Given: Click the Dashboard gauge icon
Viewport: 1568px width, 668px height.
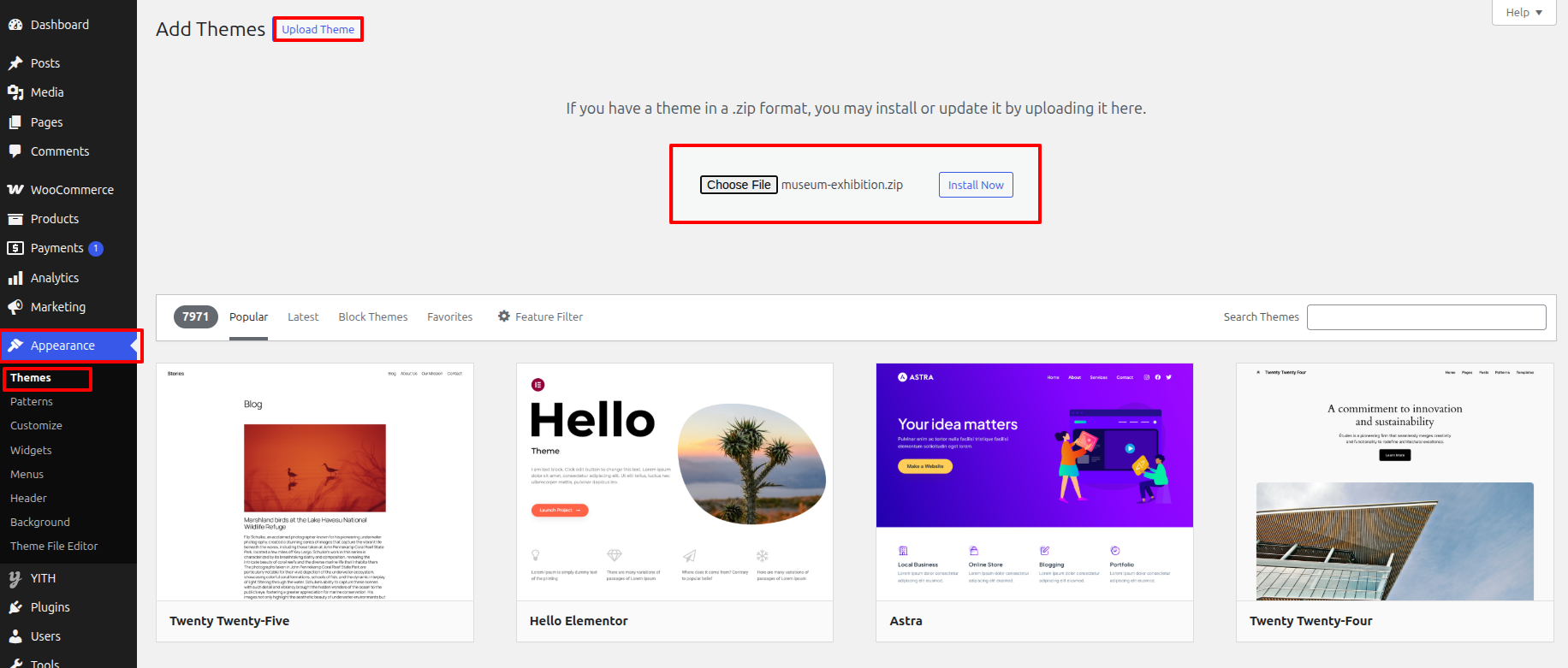Looking at the screenshot, I should 15,25.
